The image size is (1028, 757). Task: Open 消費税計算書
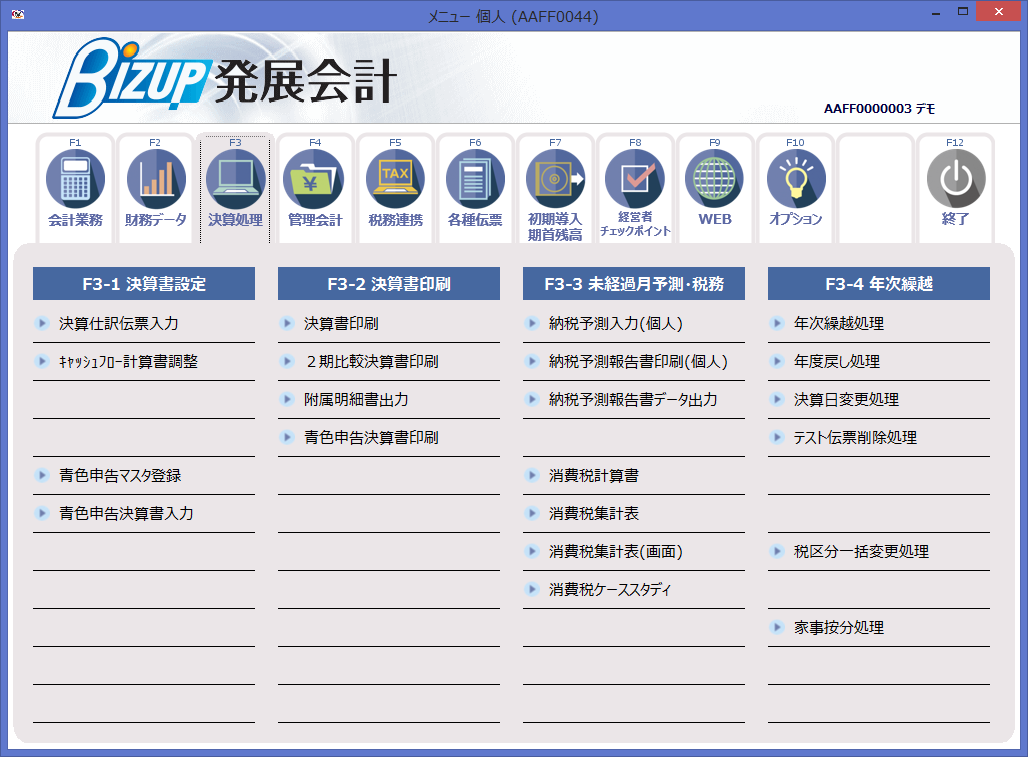(584, 475)
